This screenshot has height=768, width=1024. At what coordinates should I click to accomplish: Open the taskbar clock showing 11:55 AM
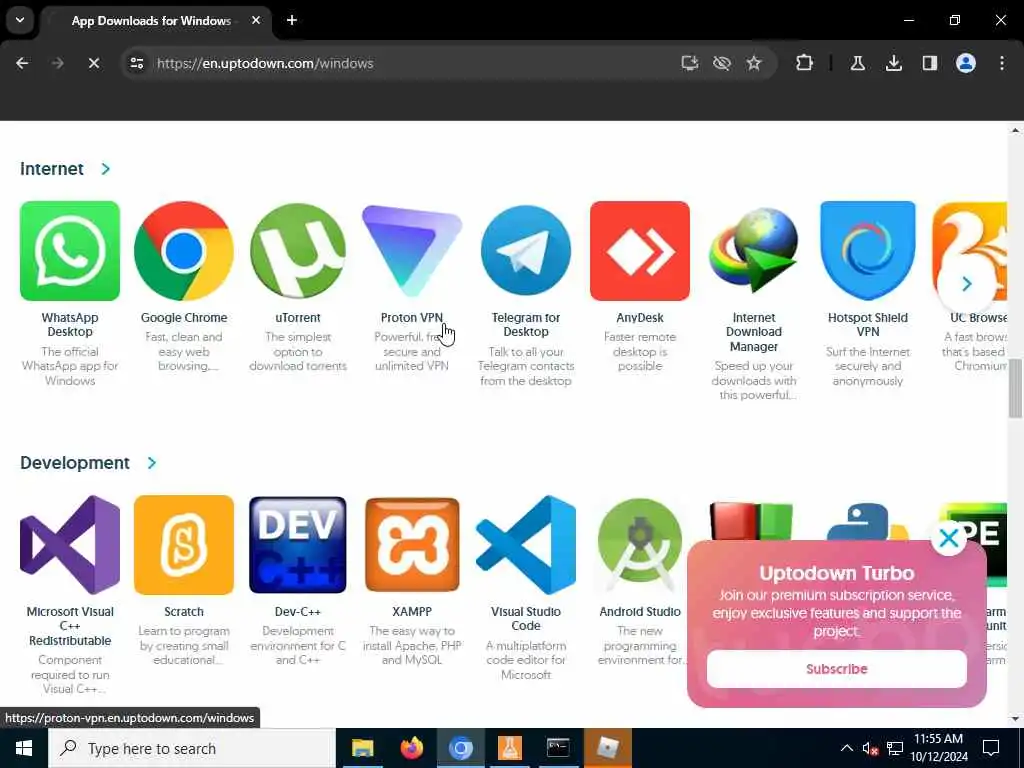point(938,748)
